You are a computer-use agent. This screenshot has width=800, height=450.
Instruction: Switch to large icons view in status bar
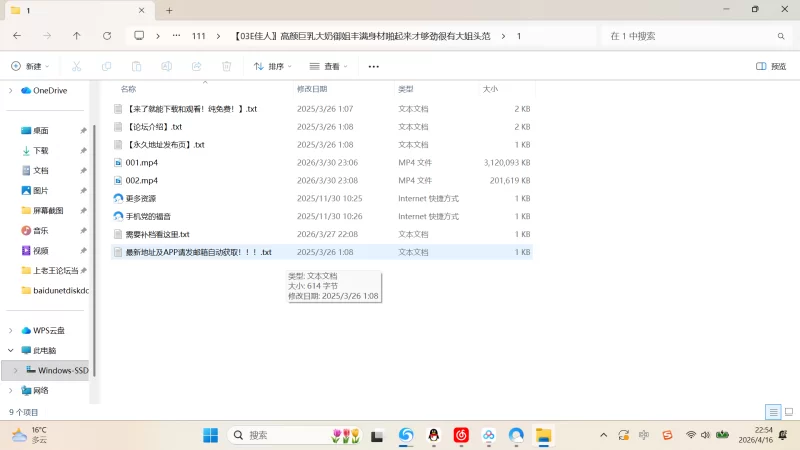pyautogui.click(x=787, y=412)
